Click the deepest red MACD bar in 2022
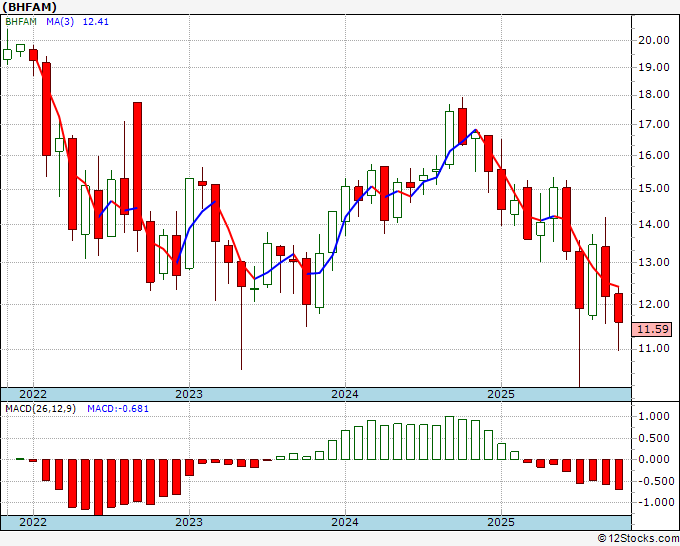680x546 pixels. coord(98,487)
